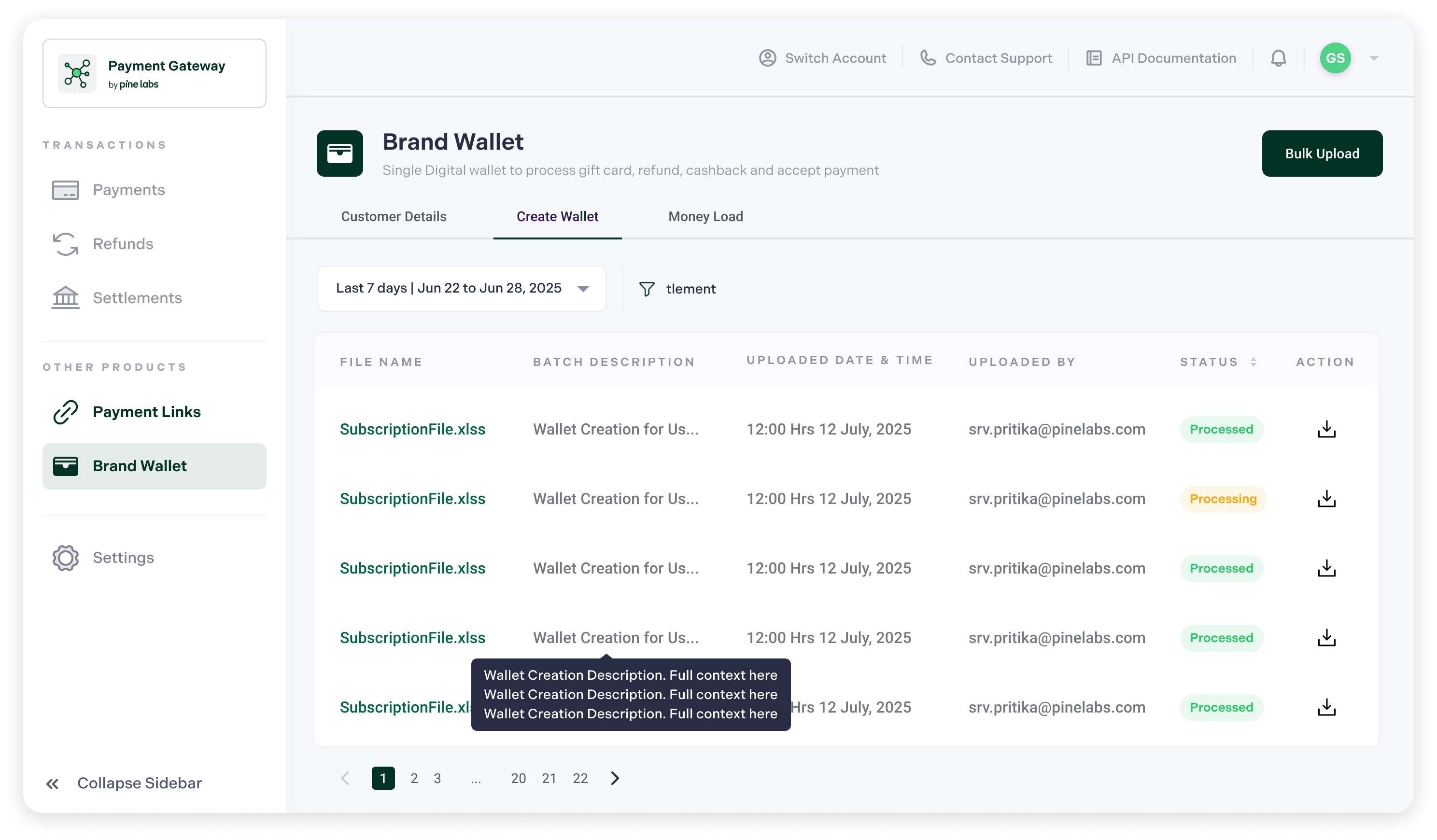
Task: Switch to Customer Details tab
Action: (x=394, y=217)
